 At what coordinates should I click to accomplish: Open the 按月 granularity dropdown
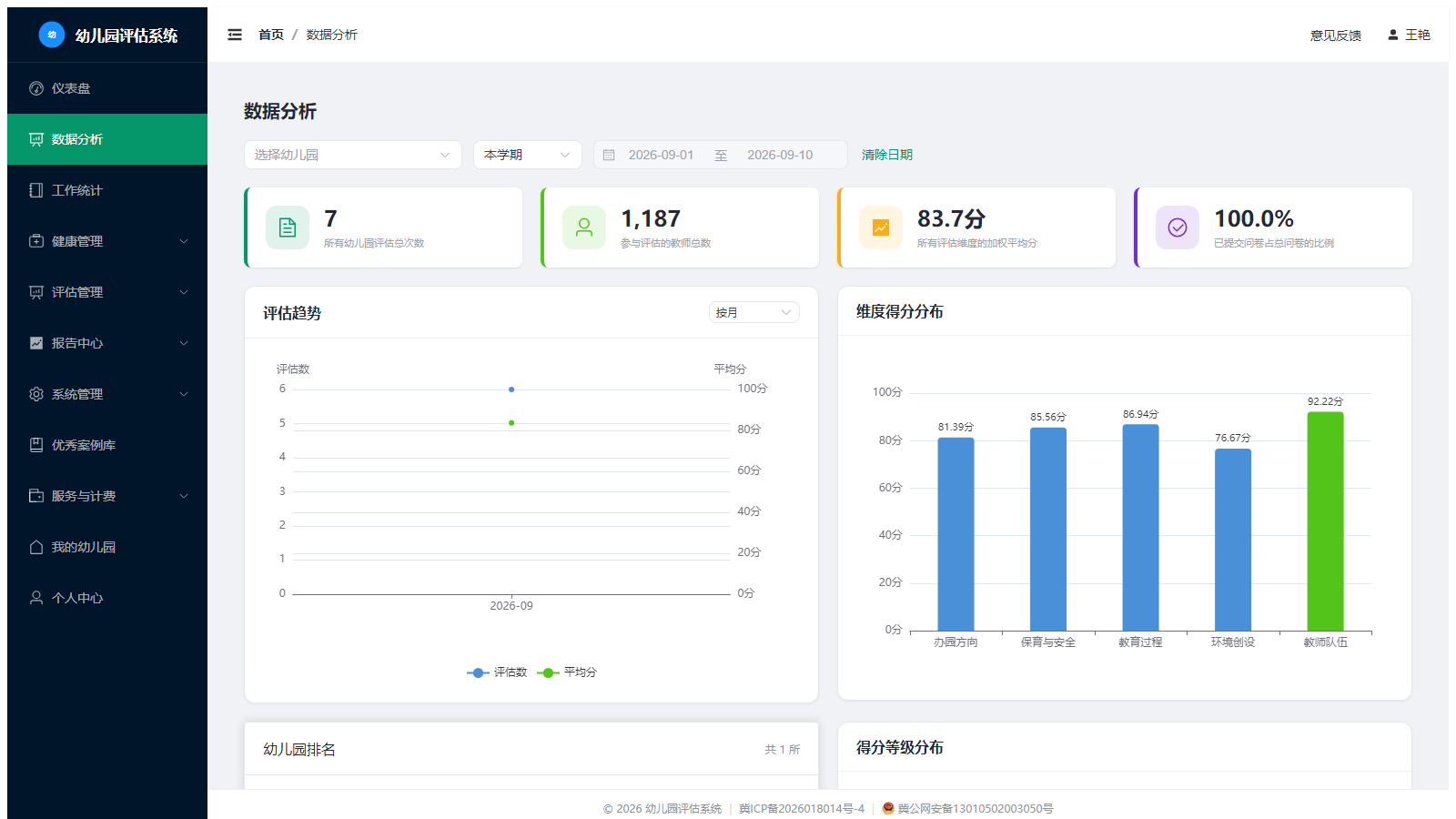[x=754, y=312]
